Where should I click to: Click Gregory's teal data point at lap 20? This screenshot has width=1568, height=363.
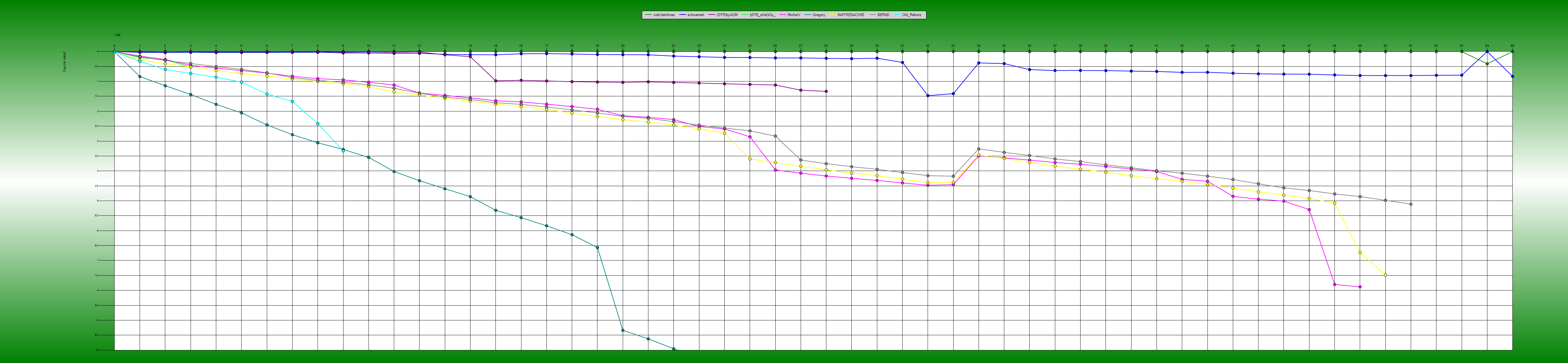[x=623, y=330]
